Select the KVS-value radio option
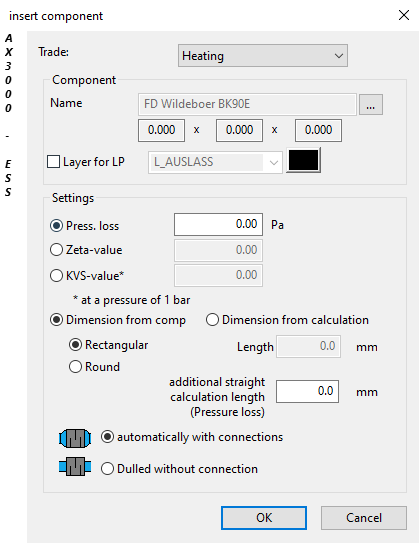Viewport: 420px width, 544px height. (x=57, y=276)
